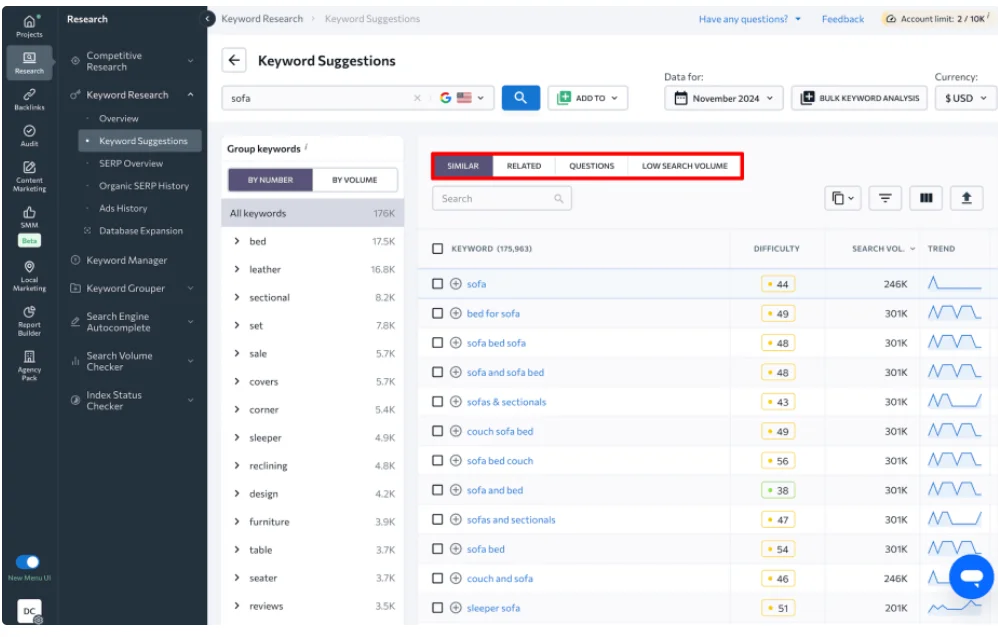This screenshot has height=637, width=998.
Task: Open the DC account avatar
Action: click(29, 611)
